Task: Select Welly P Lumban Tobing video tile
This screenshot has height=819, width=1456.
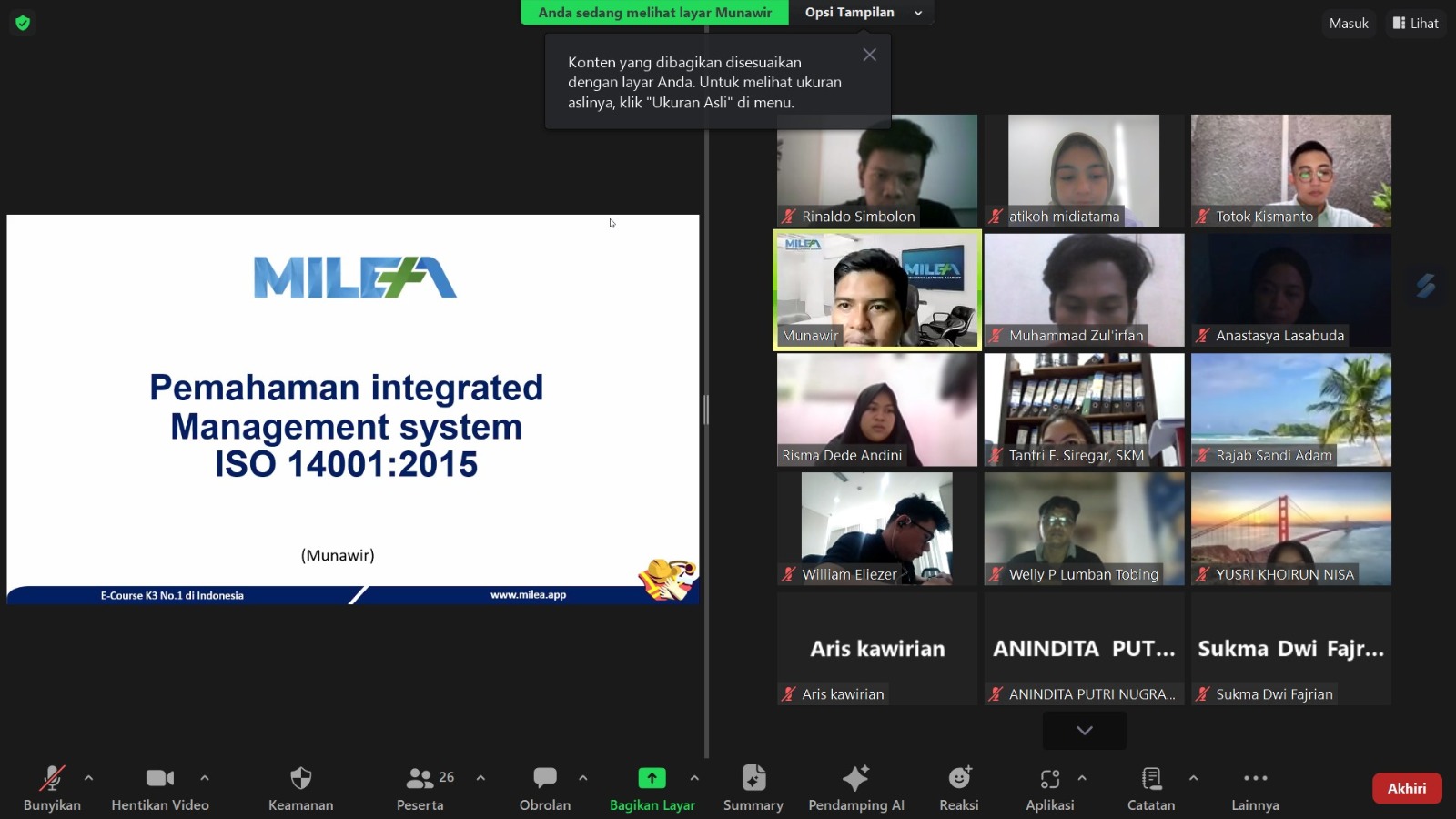Action: pos(1084,529)
